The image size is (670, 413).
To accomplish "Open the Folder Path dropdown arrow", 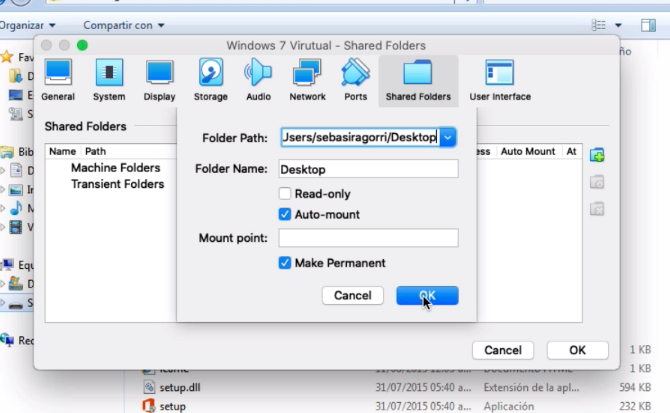I will pyautogui.click(x=448, y=138).
